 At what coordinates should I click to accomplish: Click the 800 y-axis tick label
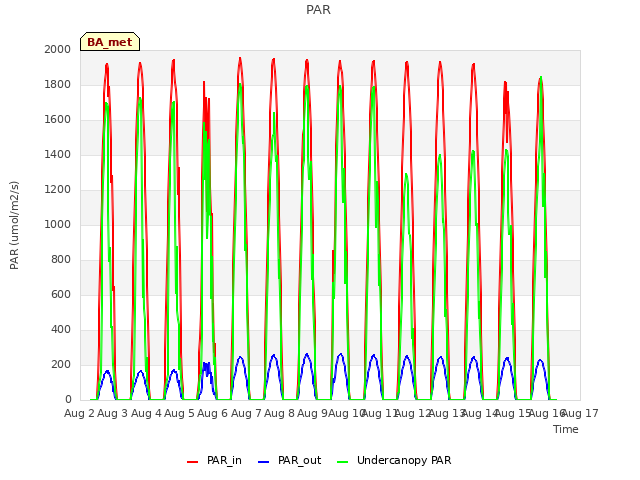[61, 260]
